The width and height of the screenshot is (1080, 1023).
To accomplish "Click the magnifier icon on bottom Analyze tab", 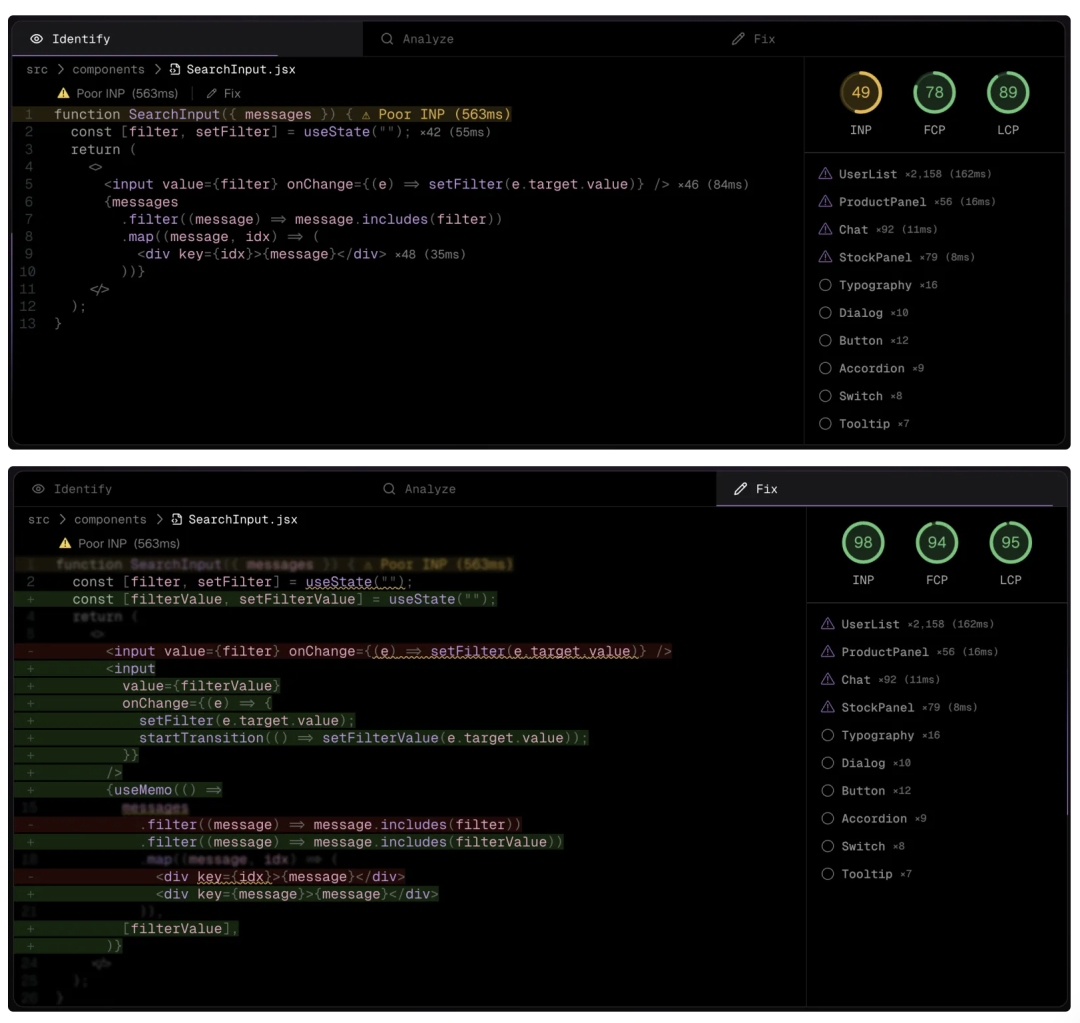I will point(389,488).
